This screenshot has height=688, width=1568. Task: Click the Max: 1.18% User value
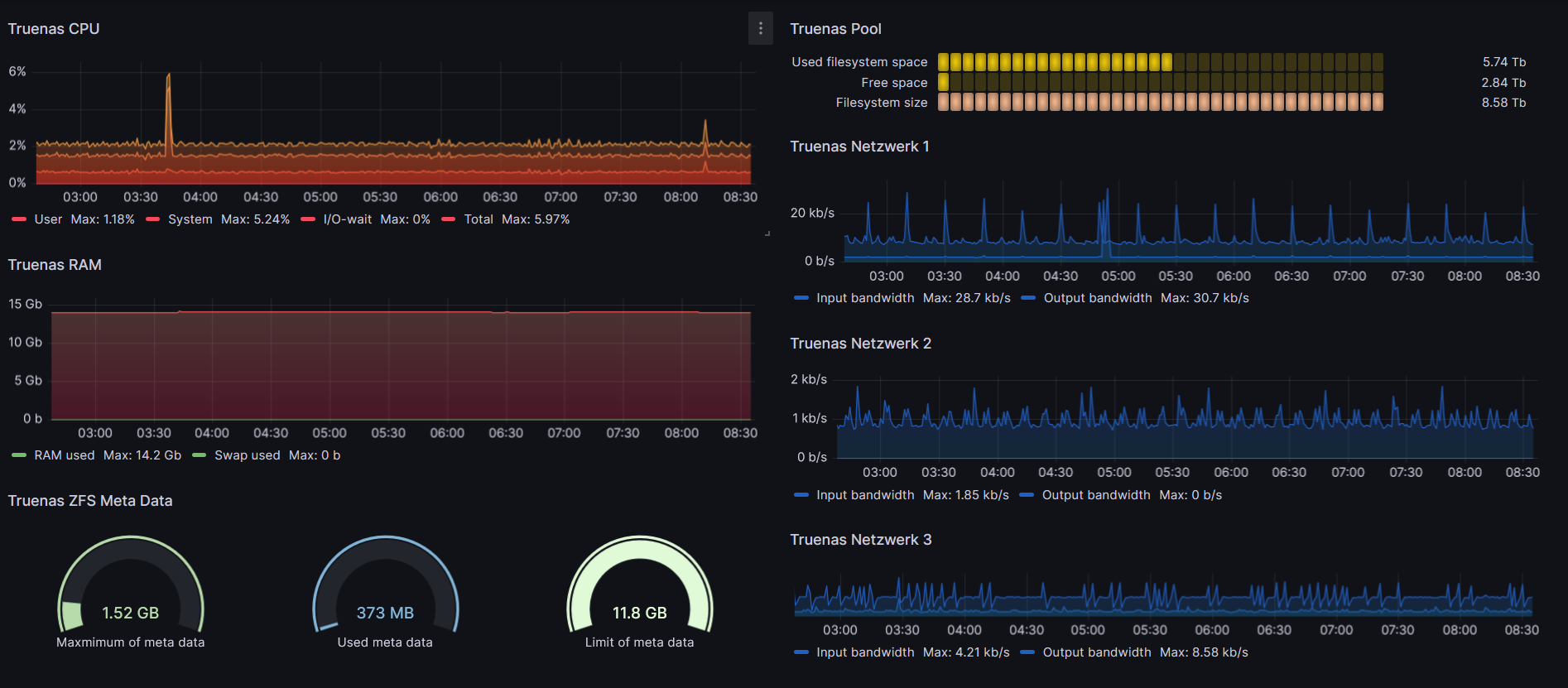point(103,219)
